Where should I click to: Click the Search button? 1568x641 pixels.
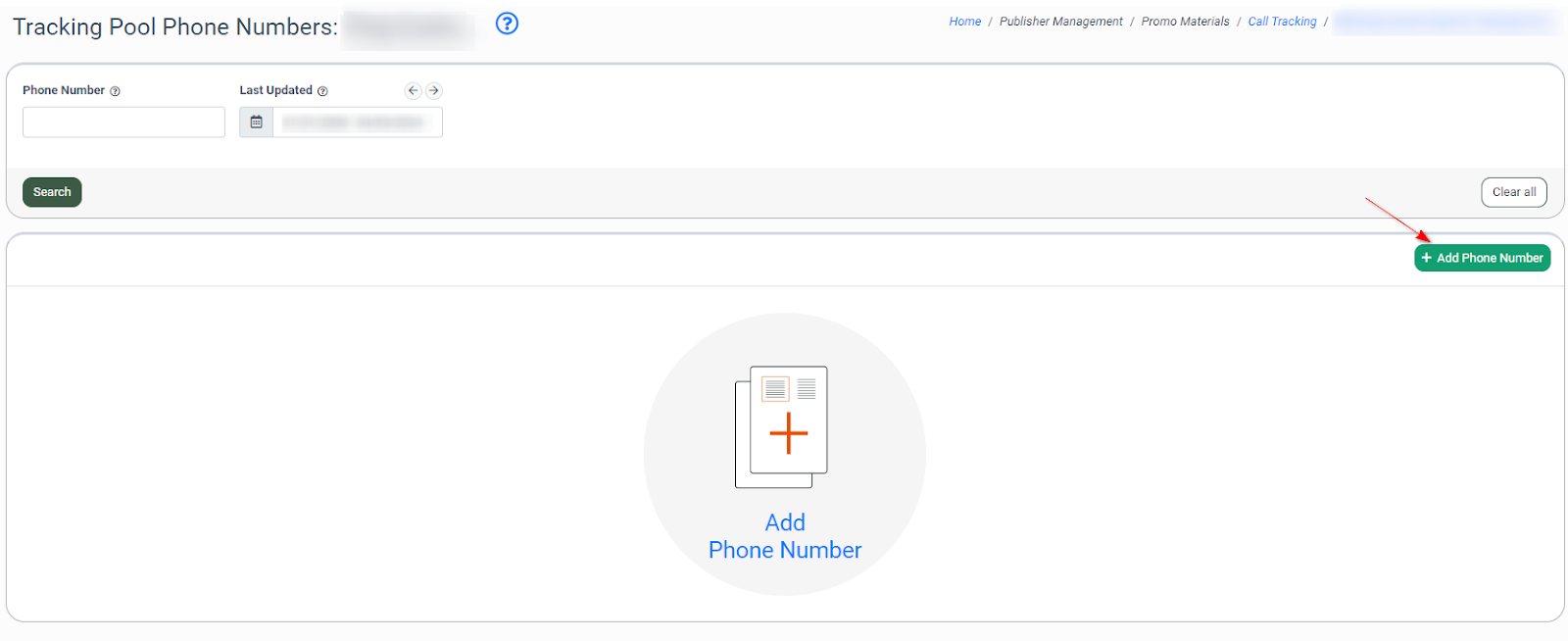(52, 192)
